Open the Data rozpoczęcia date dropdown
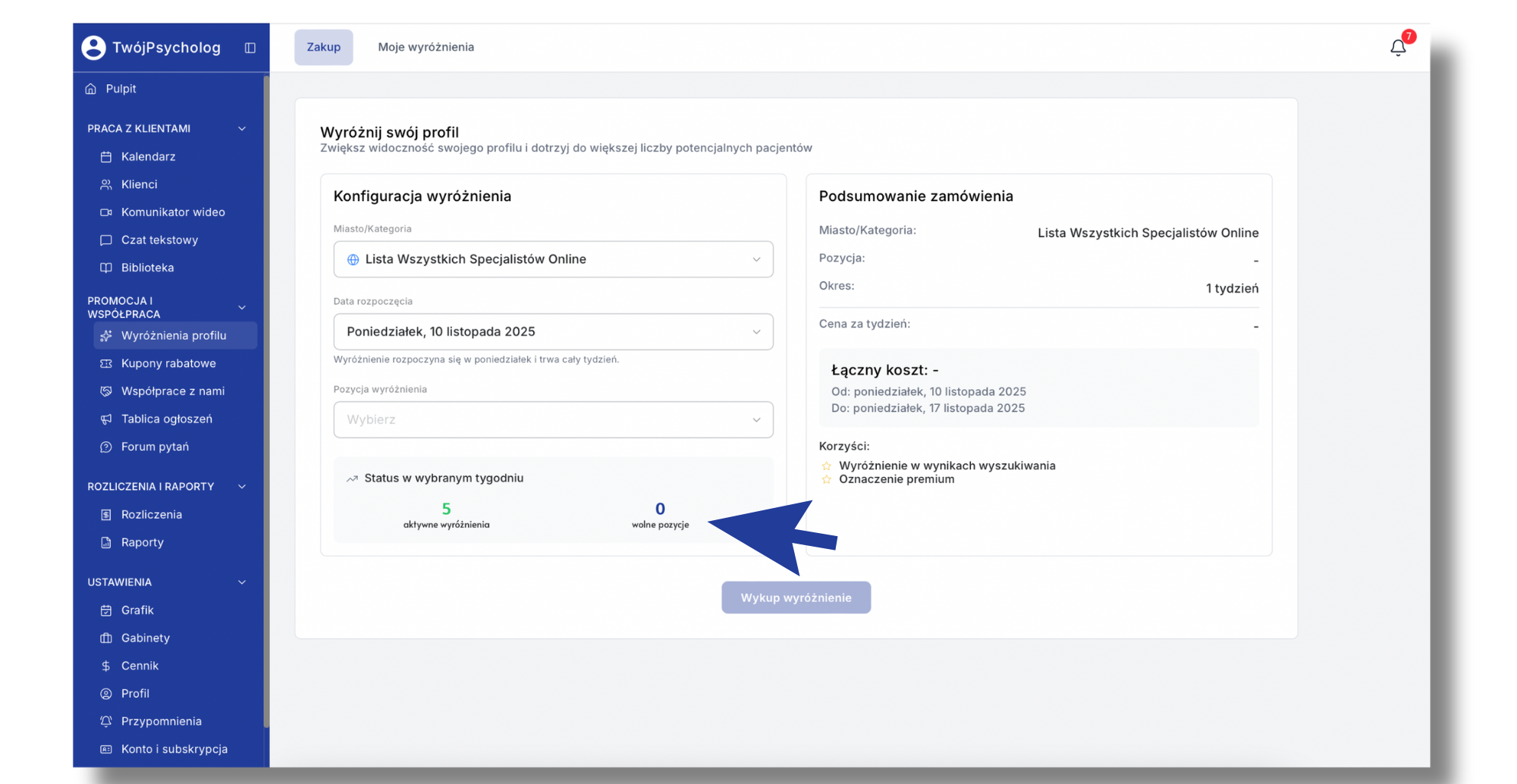Screen dimensions: 1517x784 coord(553,332)
